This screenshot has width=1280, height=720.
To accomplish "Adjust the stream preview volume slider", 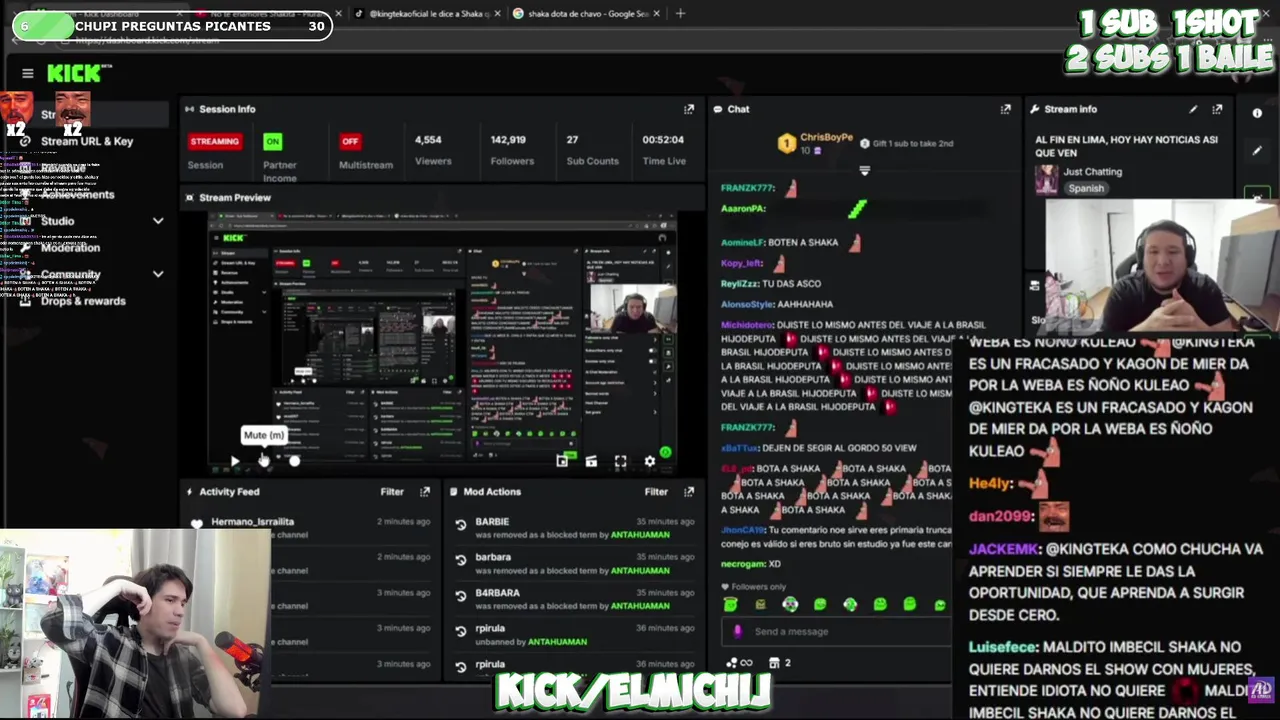I will (294, 461).
